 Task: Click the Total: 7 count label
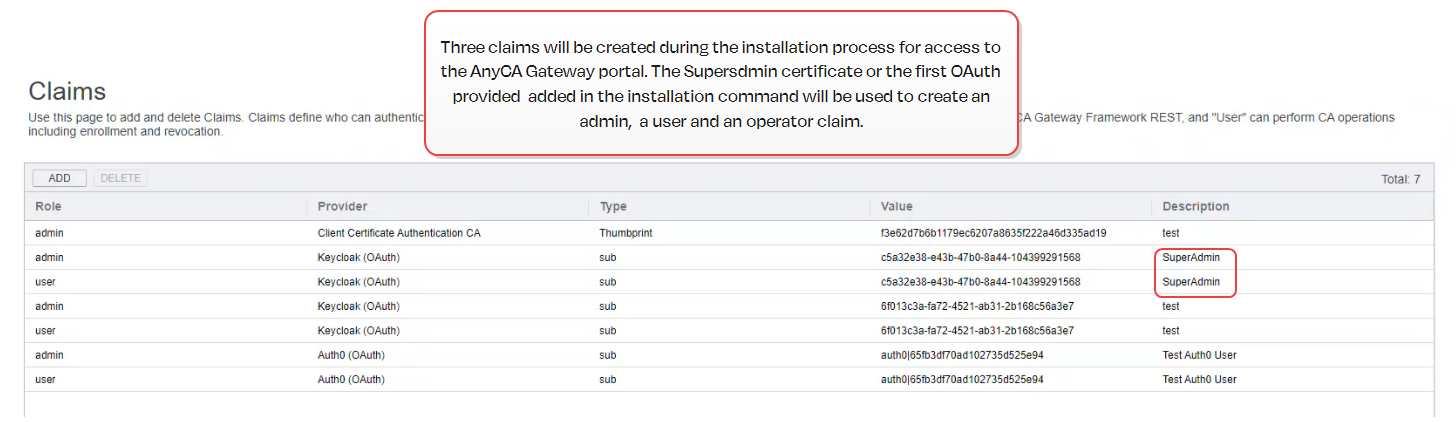(1400, 179)
